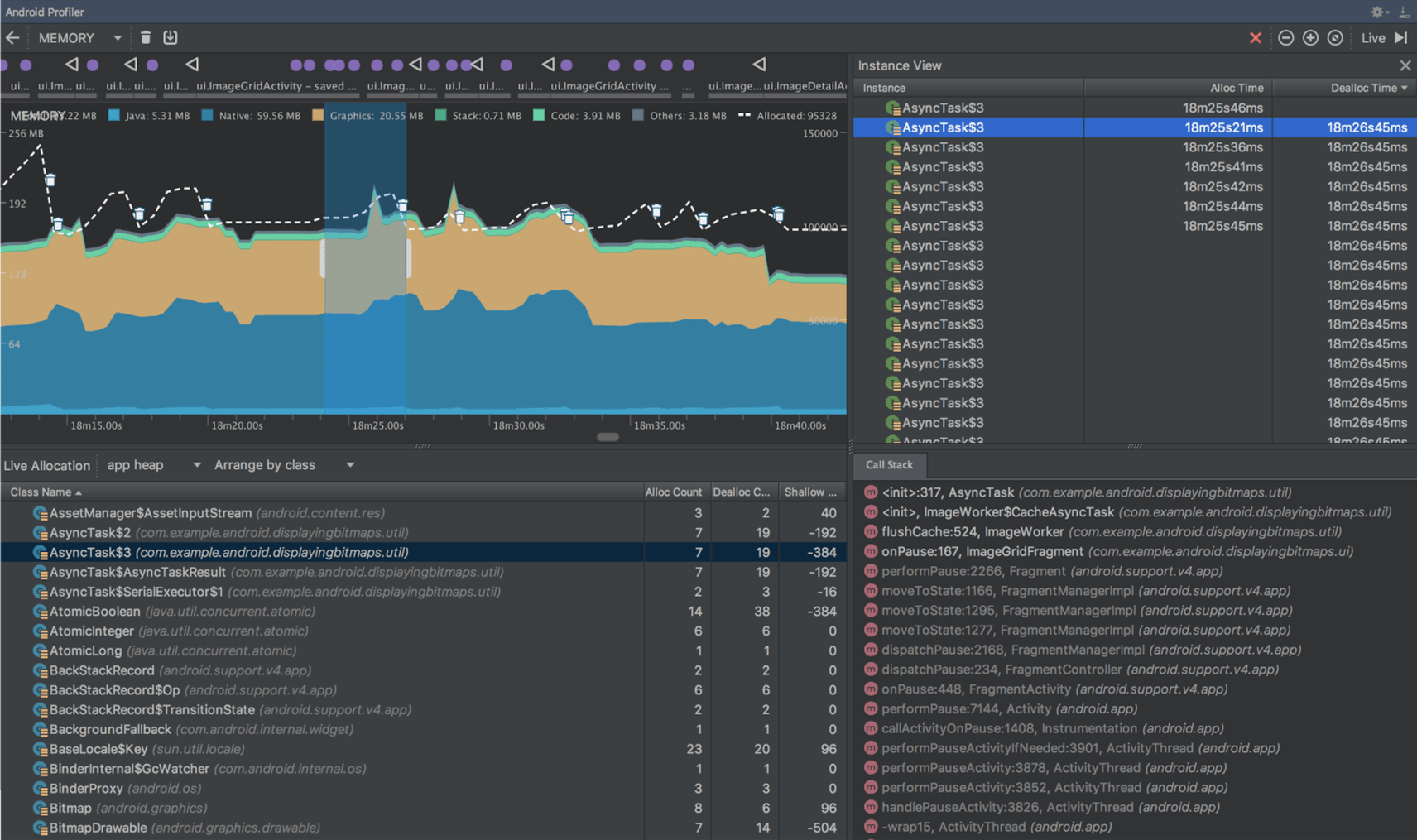Force garbage collection with trash icon
The height and width of the screenshot is (840, 1417).
click(x=146, y=37)
